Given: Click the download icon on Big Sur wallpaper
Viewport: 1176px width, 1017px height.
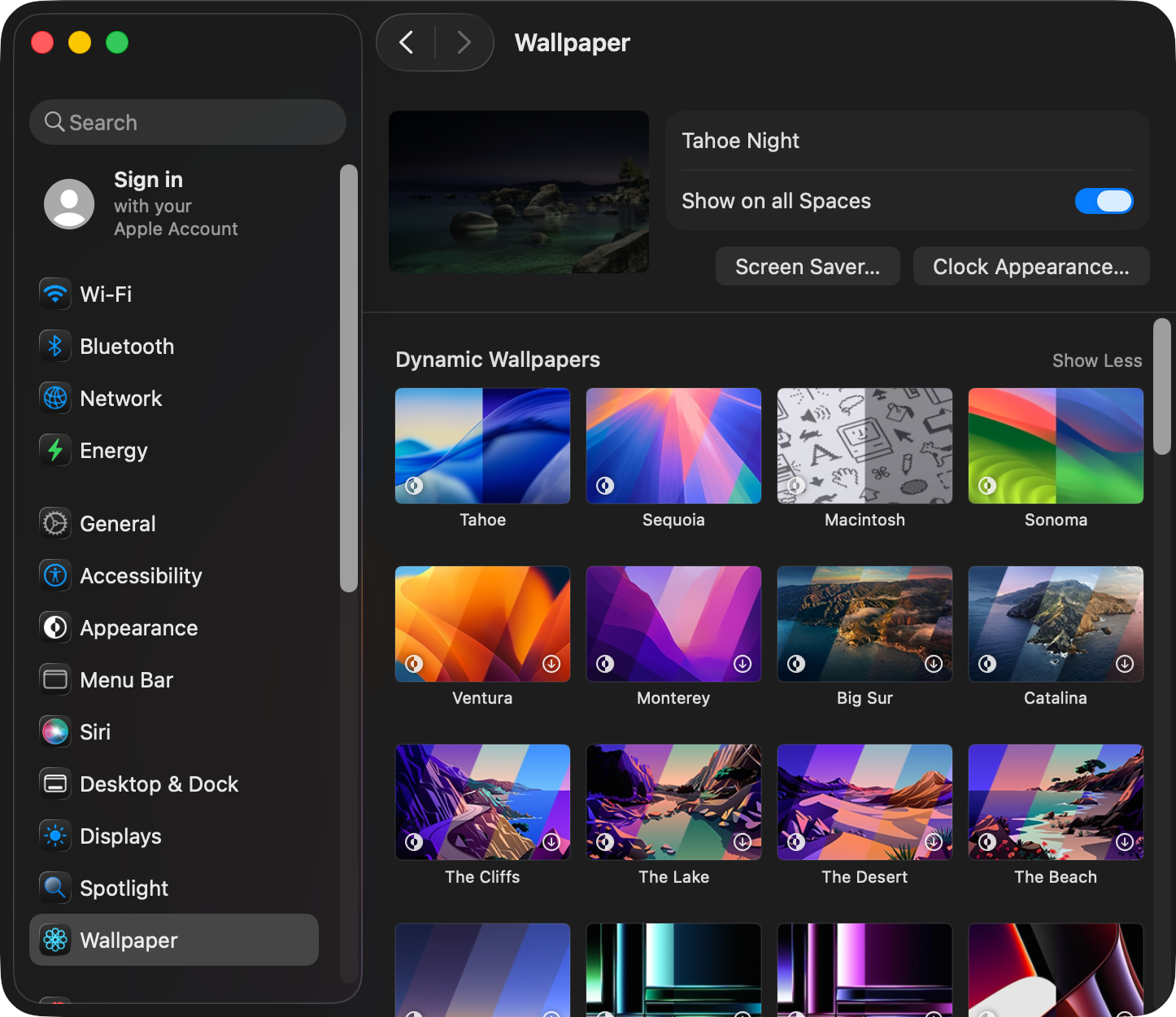Looking at the screenshot, I should 934,664.
